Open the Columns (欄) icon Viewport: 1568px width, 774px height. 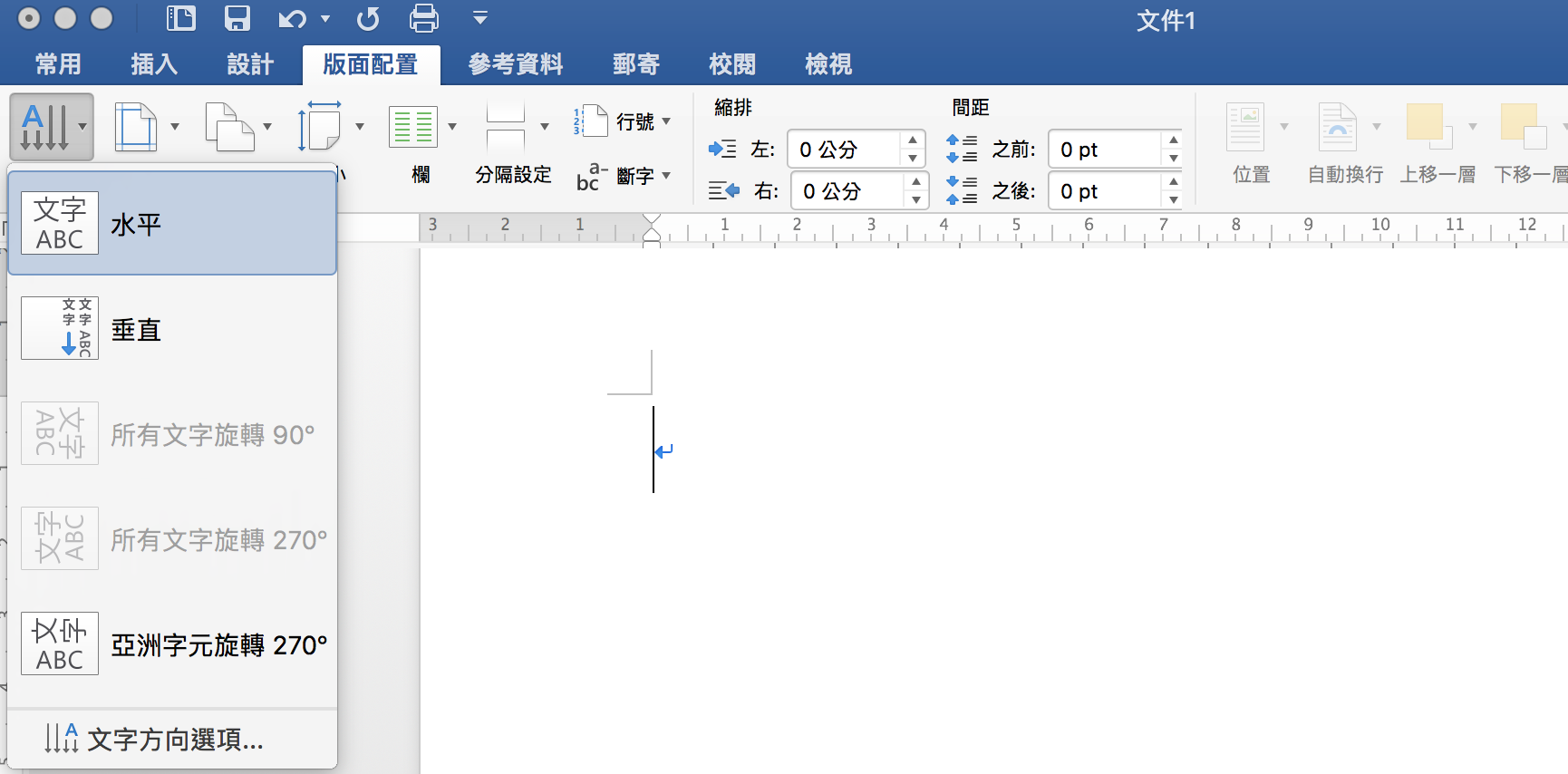[413, 127]
